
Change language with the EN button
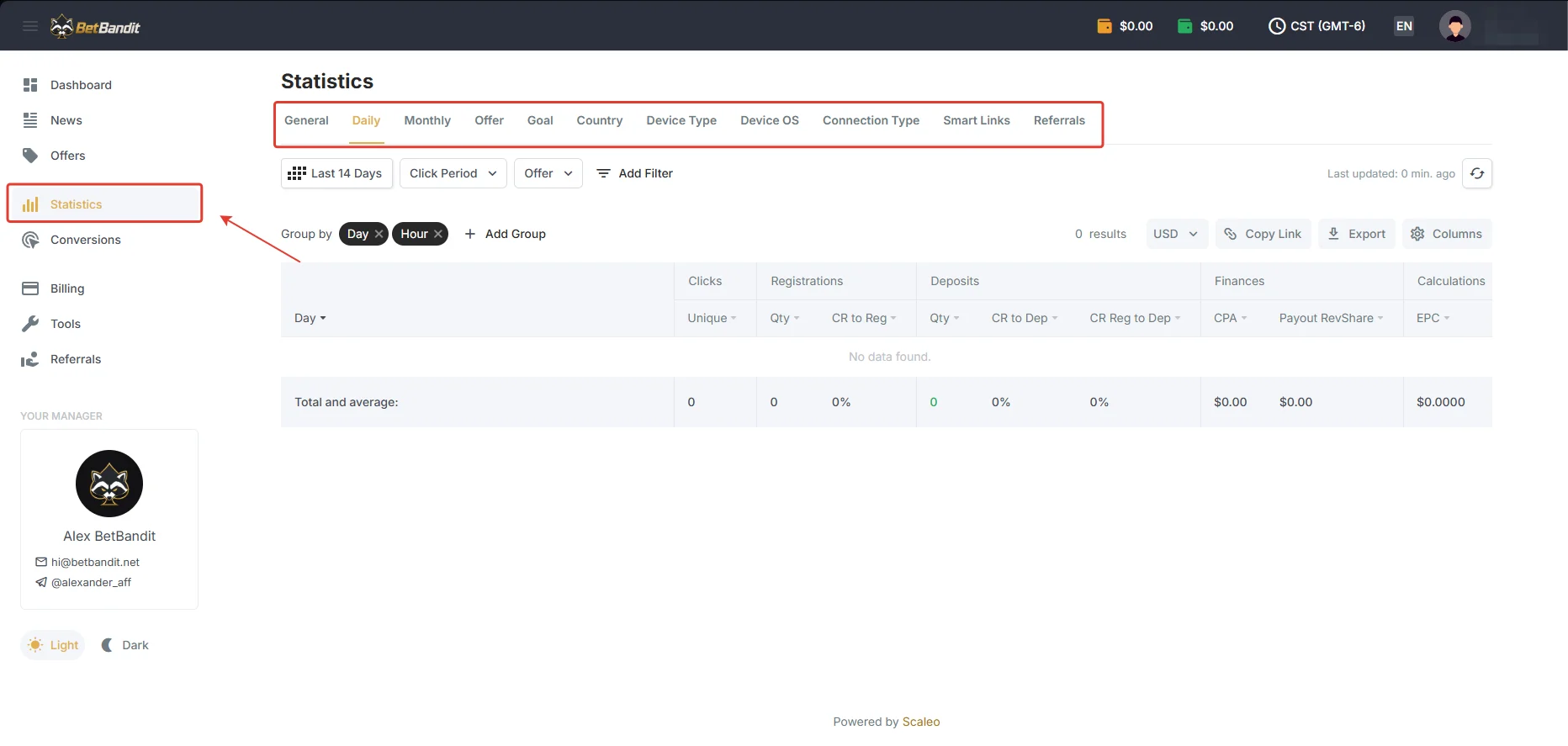point(1404,26)
